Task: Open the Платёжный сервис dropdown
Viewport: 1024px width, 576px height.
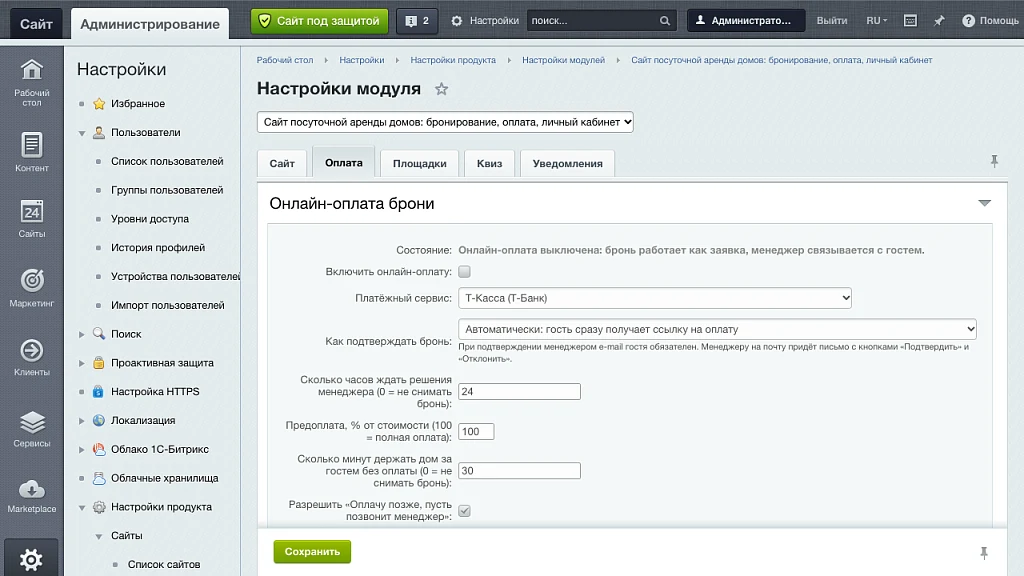Action: point(655,298)
